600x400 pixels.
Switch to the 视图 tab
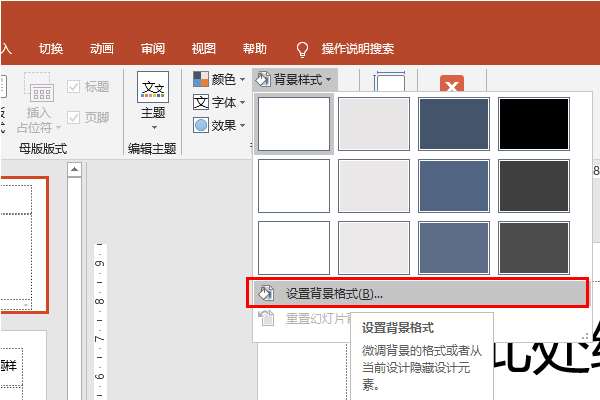click(204, 49)
